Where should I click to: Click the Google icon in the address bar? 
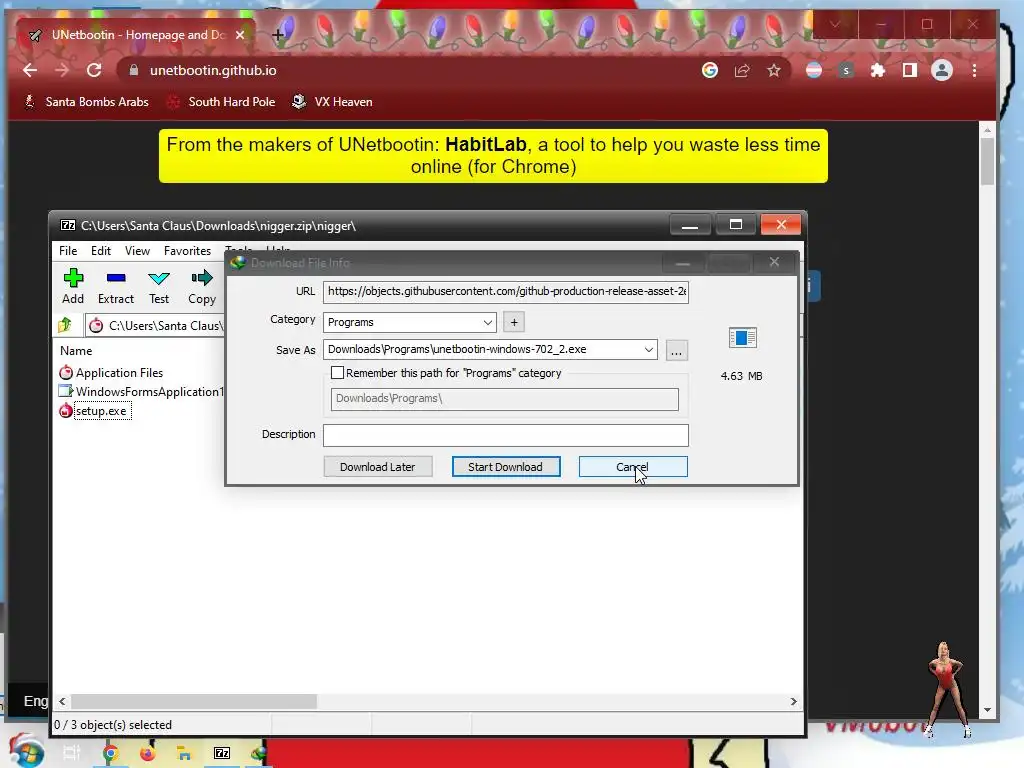click(x=710, y=71)
